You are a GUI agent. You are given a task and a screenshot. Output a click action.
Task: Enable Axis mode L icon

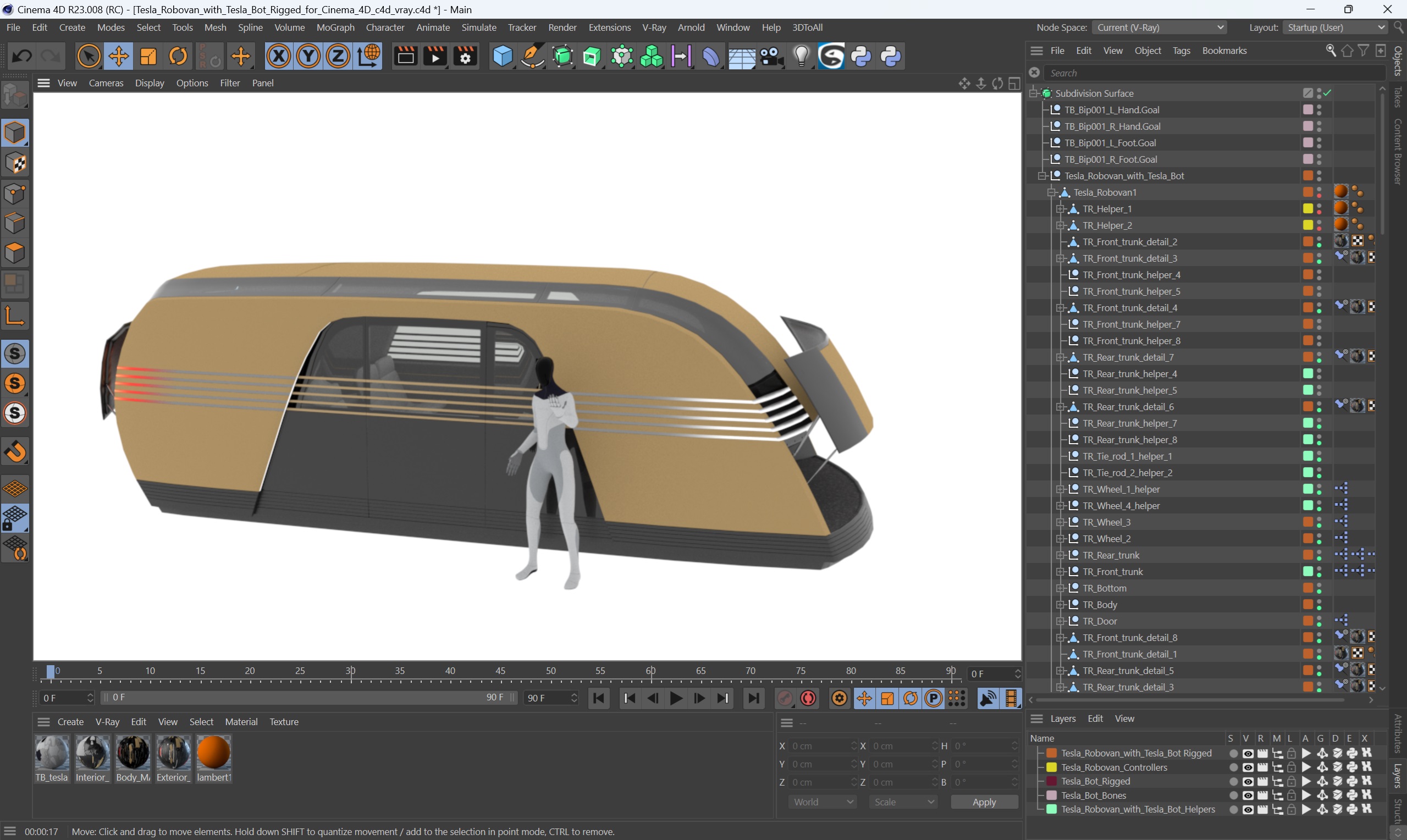tap(15, 316)
